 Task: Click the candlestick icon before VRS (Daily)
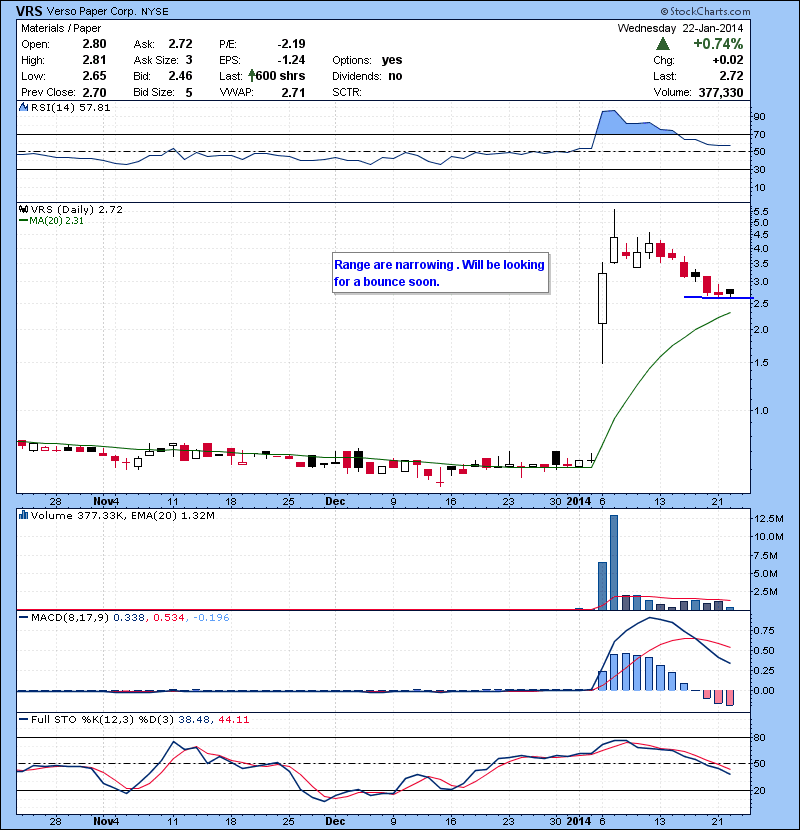click(23, 209)
